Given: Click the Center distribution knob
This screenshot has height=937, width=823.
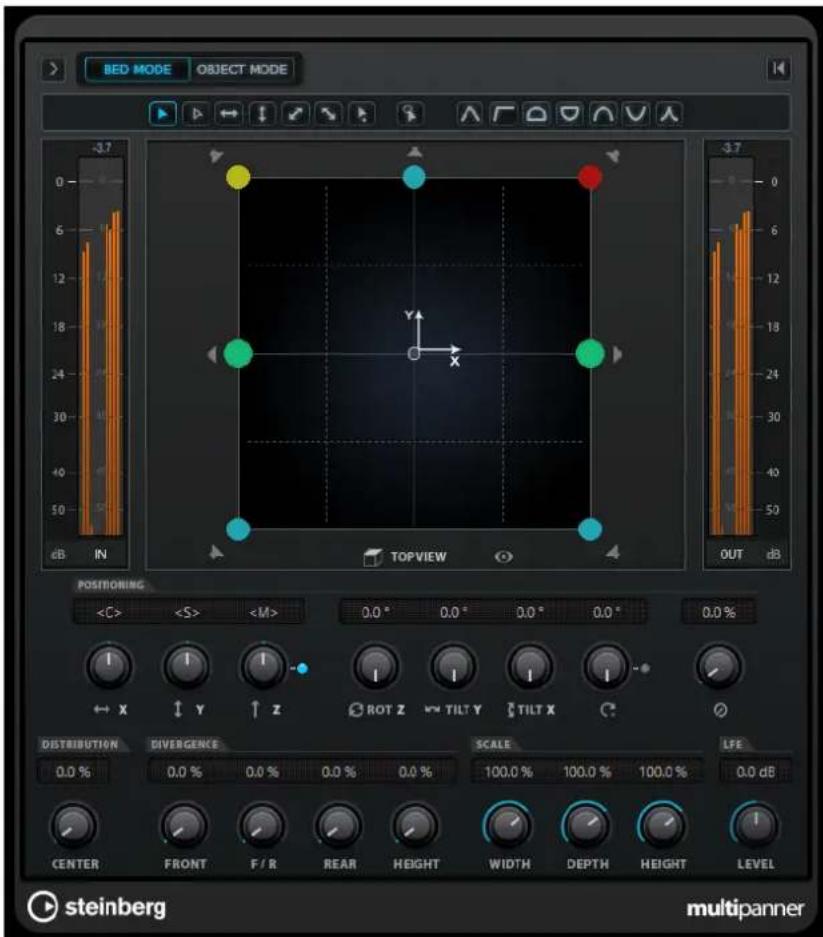Looking at the screenshot, I should [x=74, y=825].
